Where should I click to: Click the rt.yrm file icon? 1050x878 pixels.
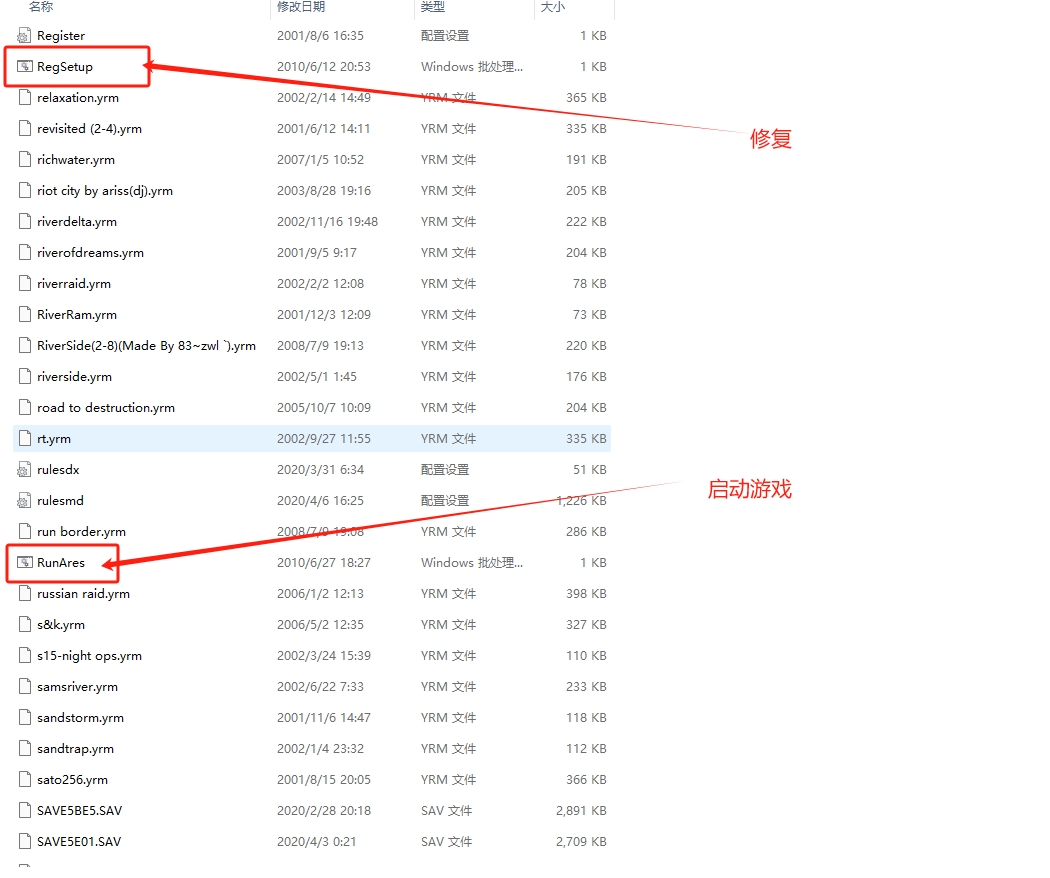(x=25, y=439)
